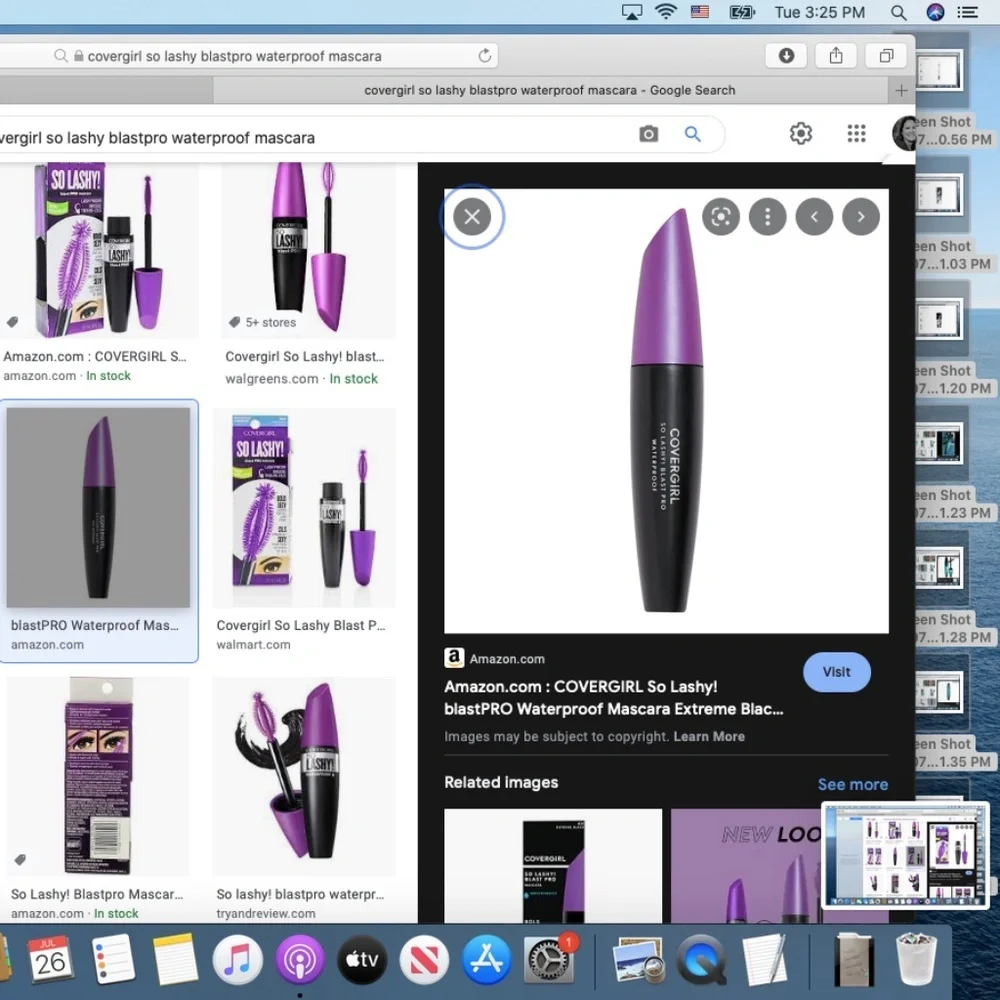Click the tryandreview.com source text
Image resolution: width=1000 pixels, height=1000 pixels.
click(x=265, y=913)
